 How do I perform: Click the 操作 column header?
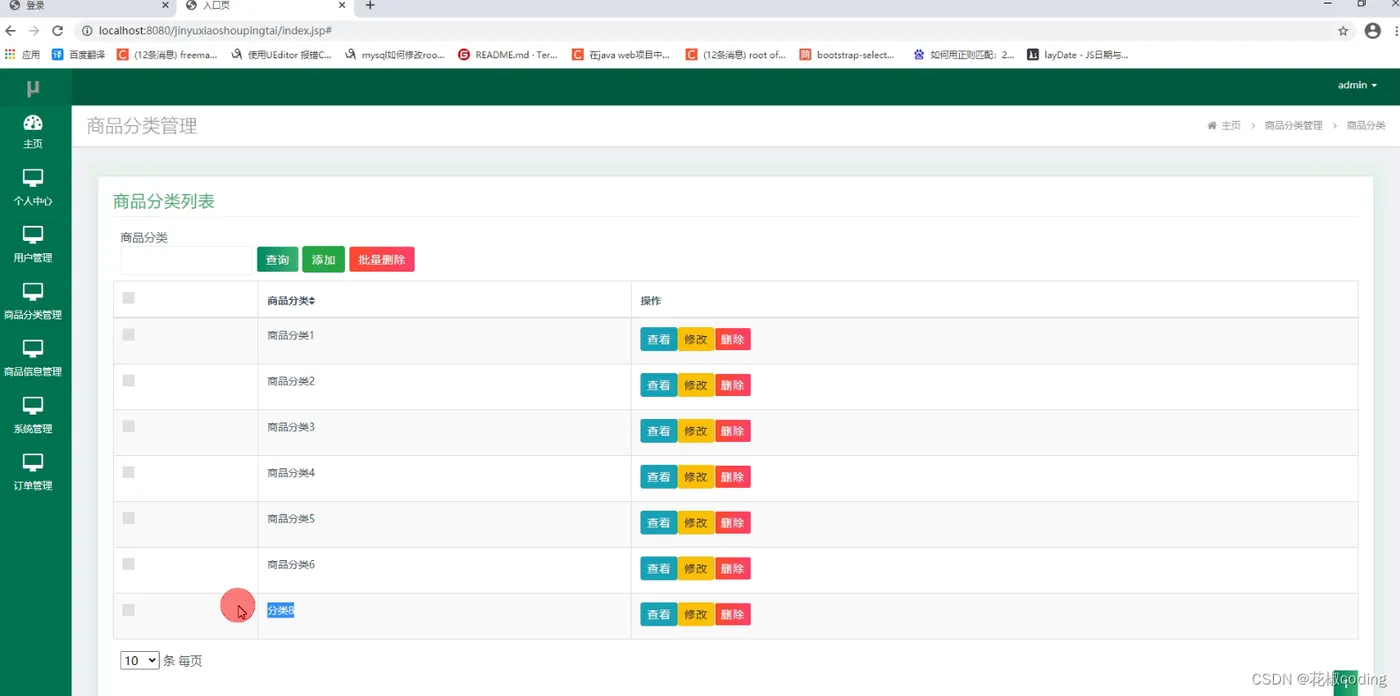[651, 301]
